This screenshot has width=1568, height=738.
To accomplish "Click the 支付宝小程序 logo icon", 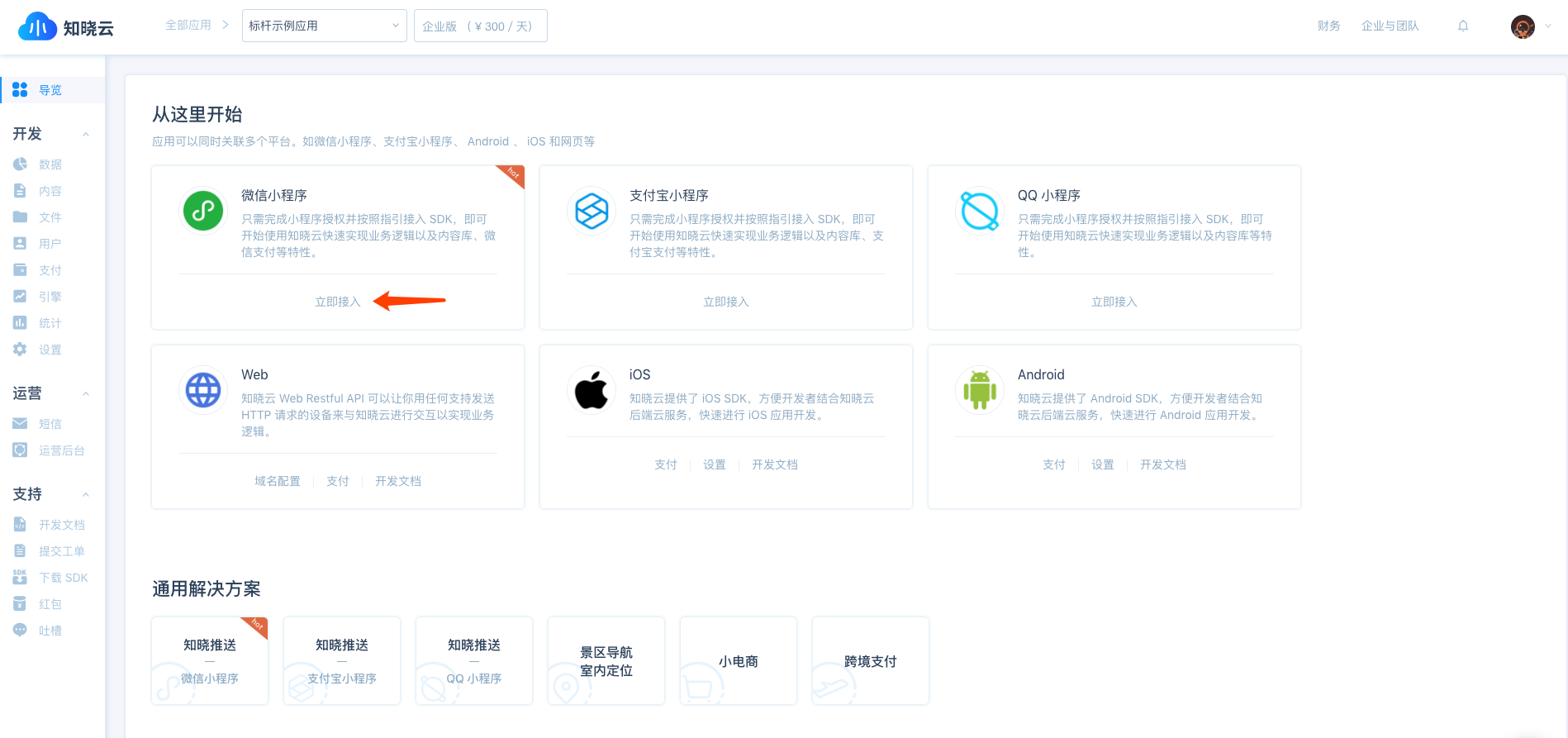I will tap(592, 212).
